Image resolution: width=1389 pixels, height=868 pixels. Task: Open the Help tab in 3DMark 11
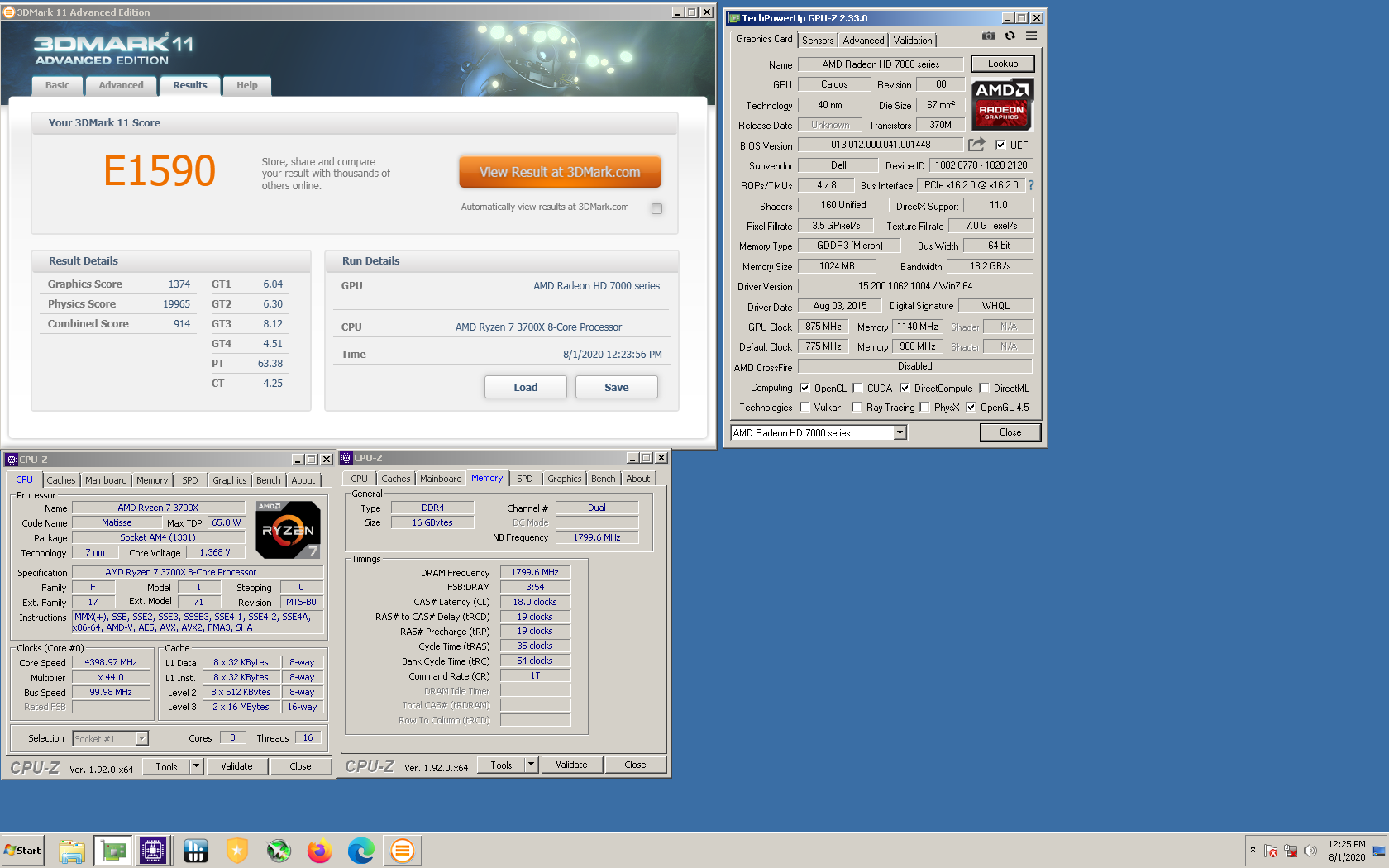[246, 85]
